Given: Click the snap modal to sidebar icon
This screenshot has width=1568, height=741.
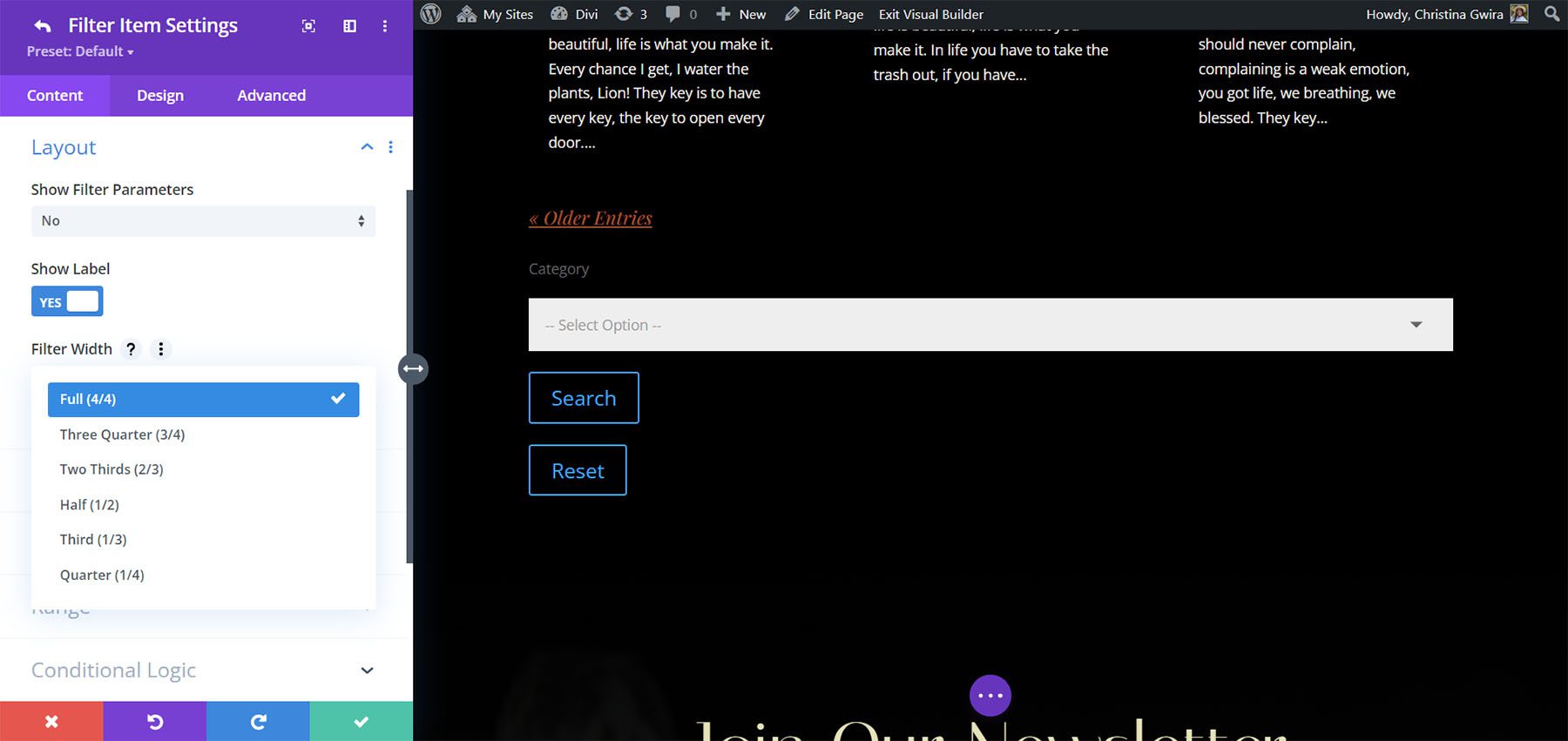Looking at the screenshot, I should pyautogui.click(x=349, y=26).
